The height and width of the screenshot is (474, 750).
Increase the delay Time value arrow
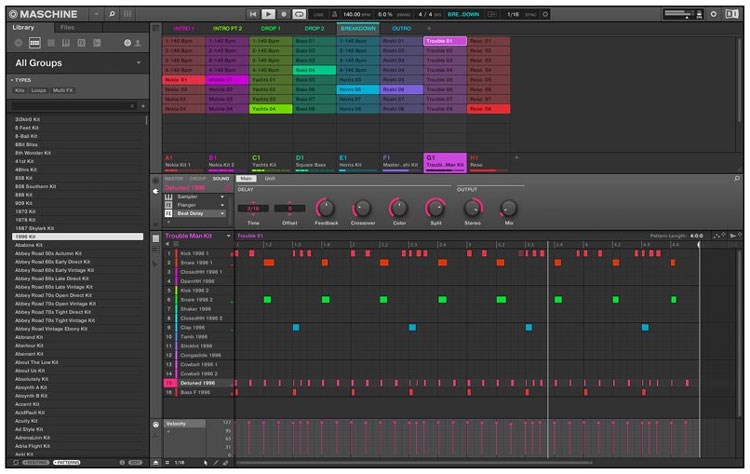coord(253,203)
